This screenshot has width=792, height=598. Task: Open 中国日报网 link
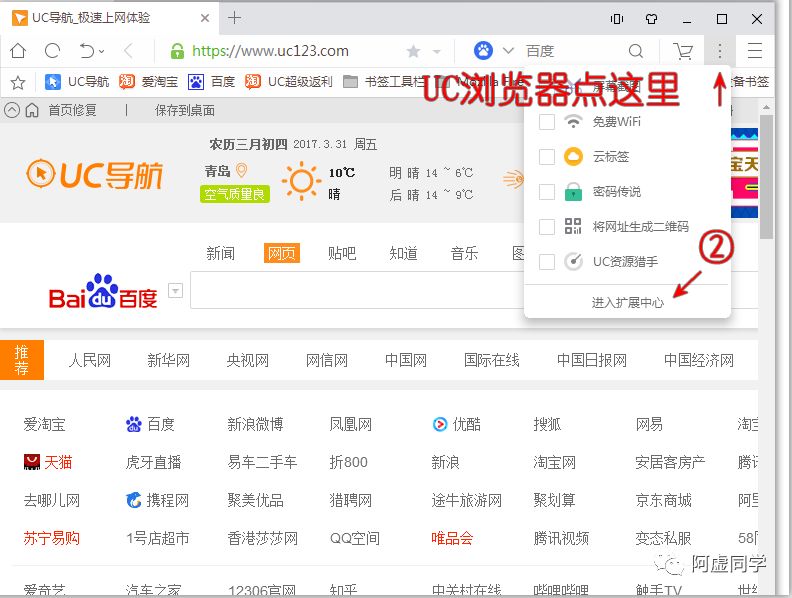pos(591,360)
